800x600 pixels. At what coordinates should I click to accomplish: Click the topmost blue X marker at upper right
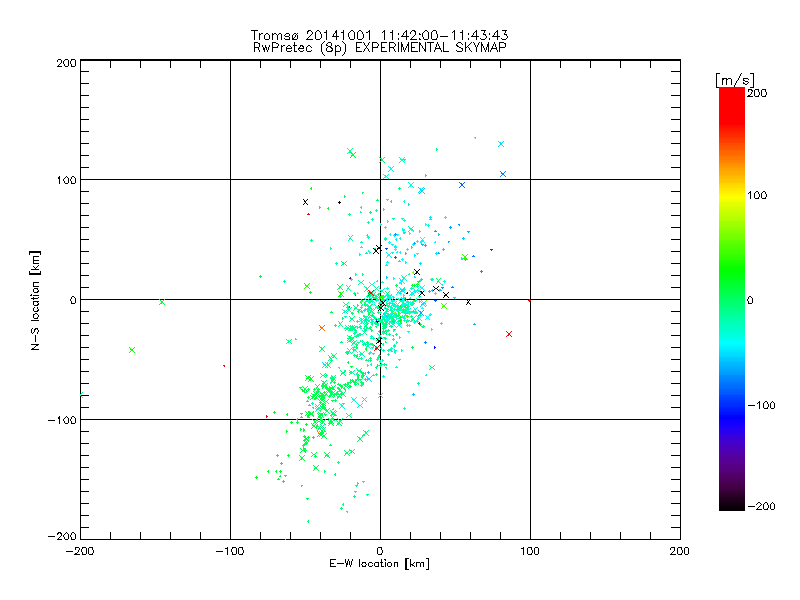click(501, 144)
